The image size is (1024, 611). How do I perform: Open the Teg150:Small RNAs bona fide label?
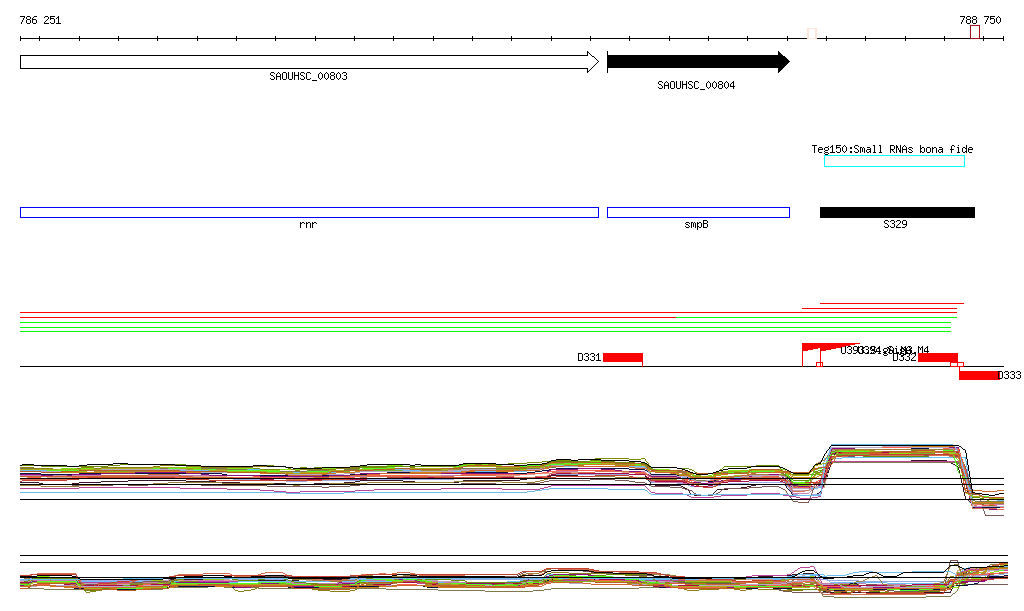pos(891,149)
